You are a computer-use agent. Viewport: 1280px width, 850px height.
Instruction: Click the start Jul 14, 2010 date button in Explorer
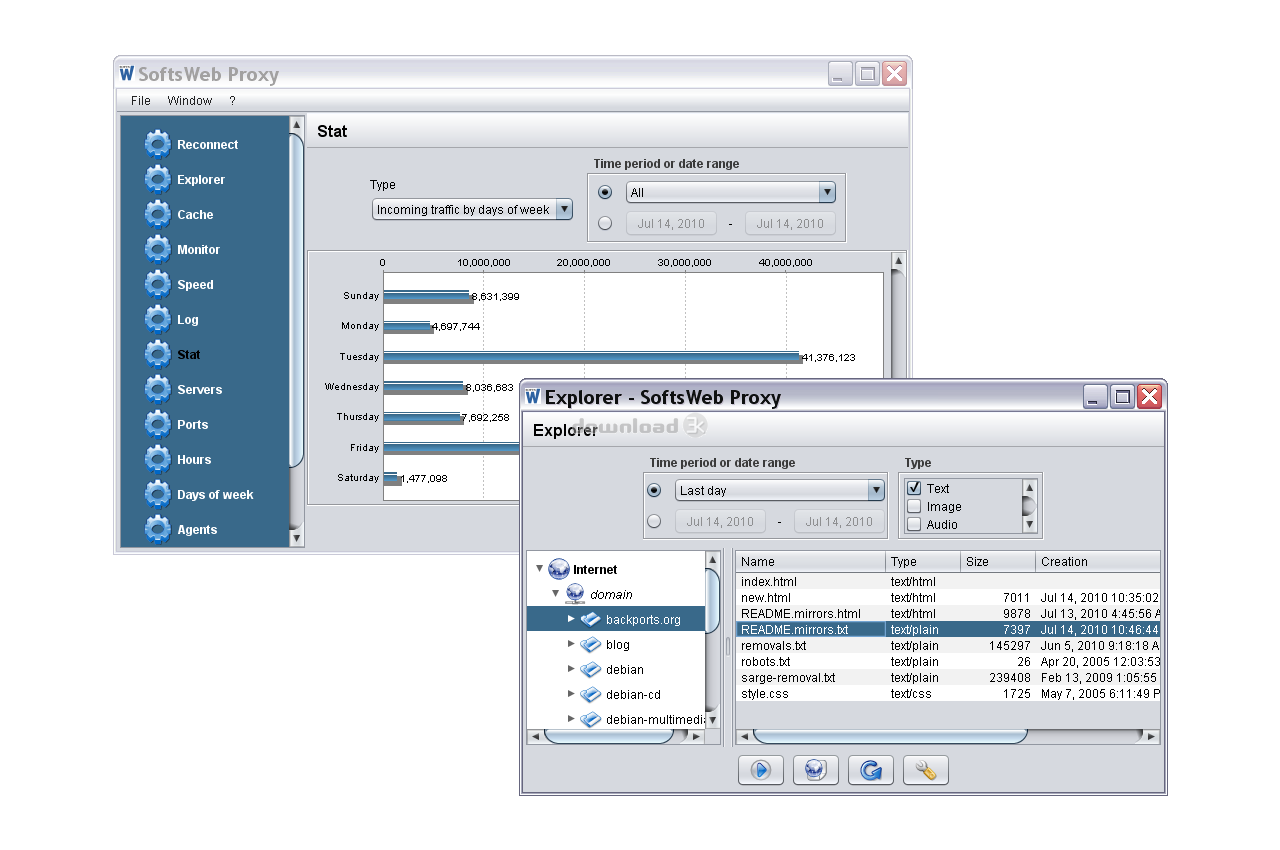[x=720, y=521]
